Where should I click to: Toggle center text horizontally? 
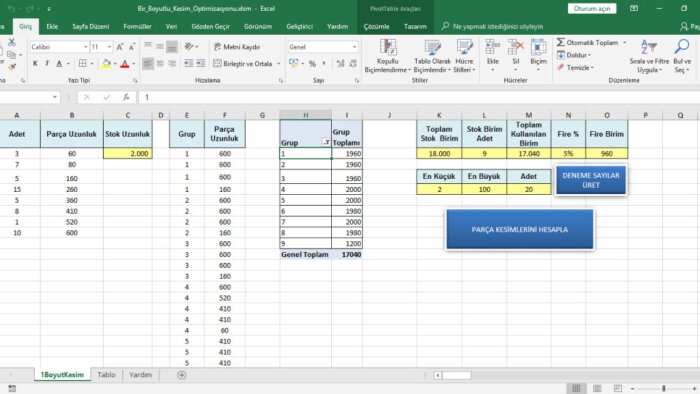pyautogui.click(x=160, y=64)
